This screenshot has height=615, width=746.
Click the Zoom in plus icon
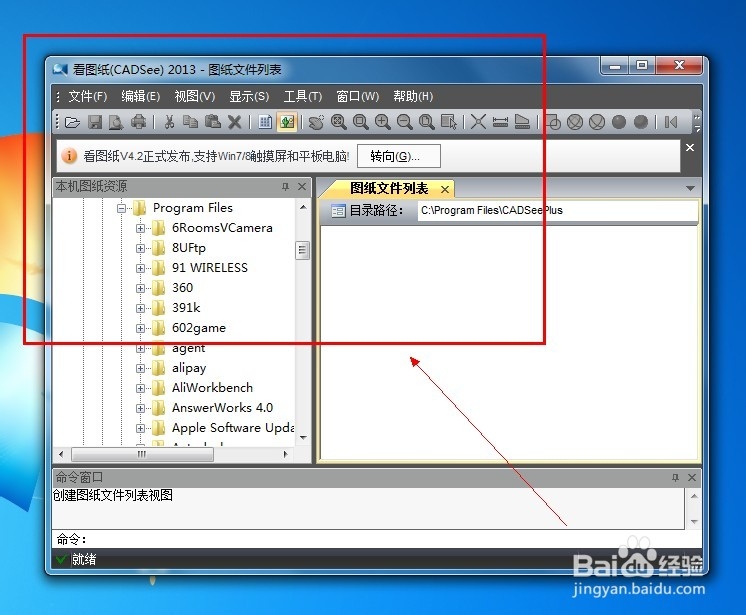383,122
